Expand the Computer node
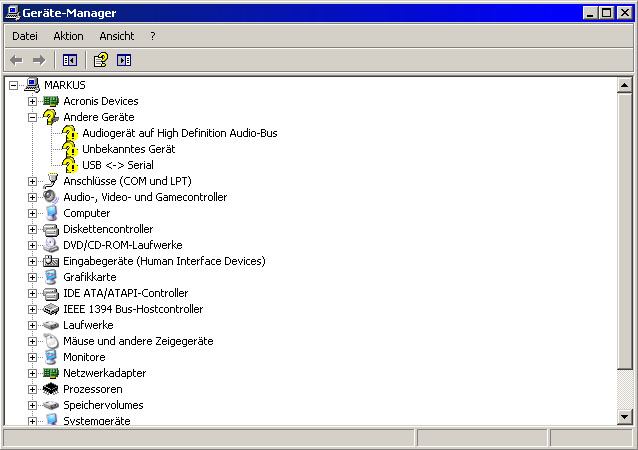 tap(33, 214)
